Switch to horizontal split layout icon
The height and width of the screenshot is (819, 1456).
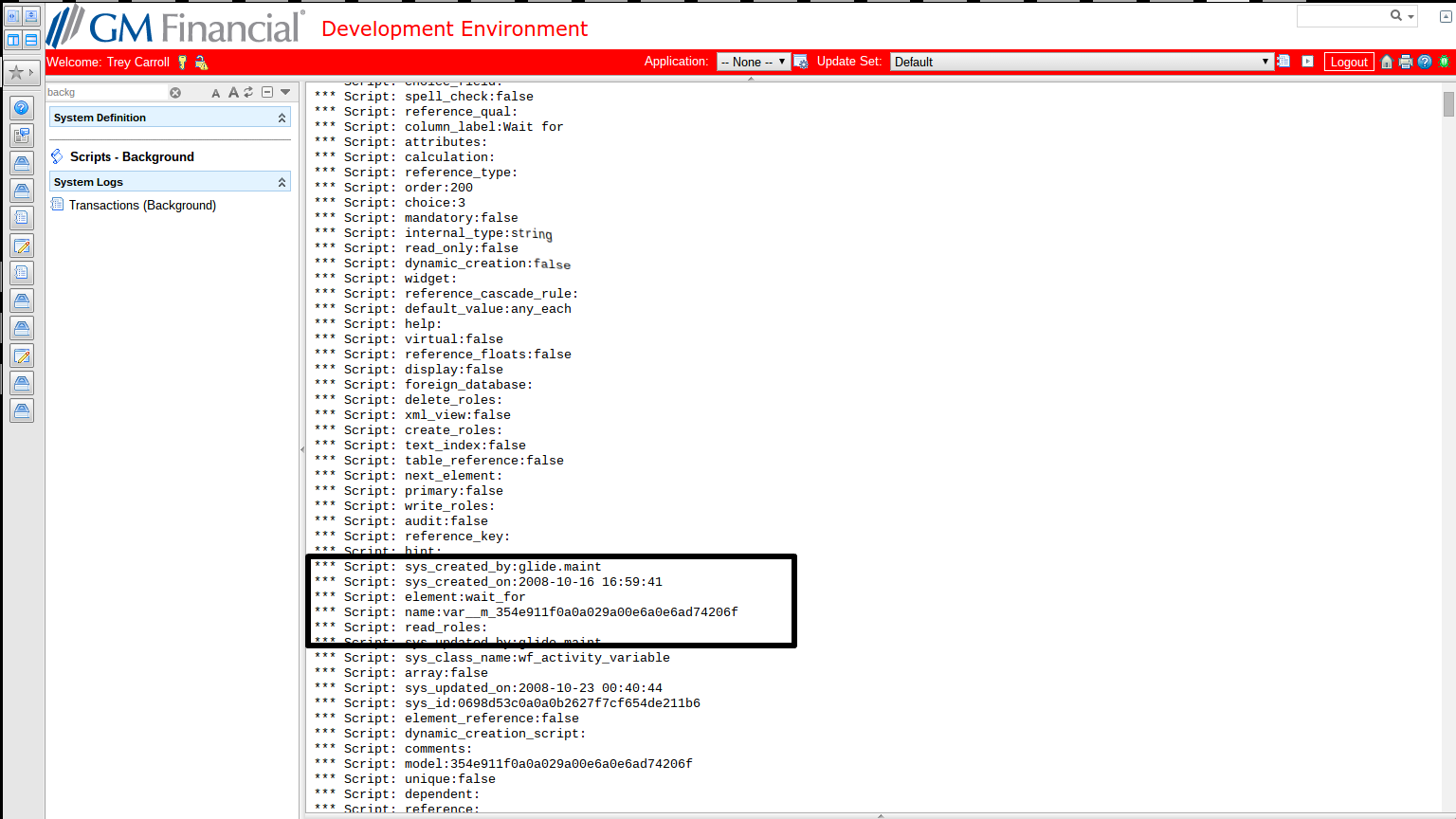coord(31,39)
